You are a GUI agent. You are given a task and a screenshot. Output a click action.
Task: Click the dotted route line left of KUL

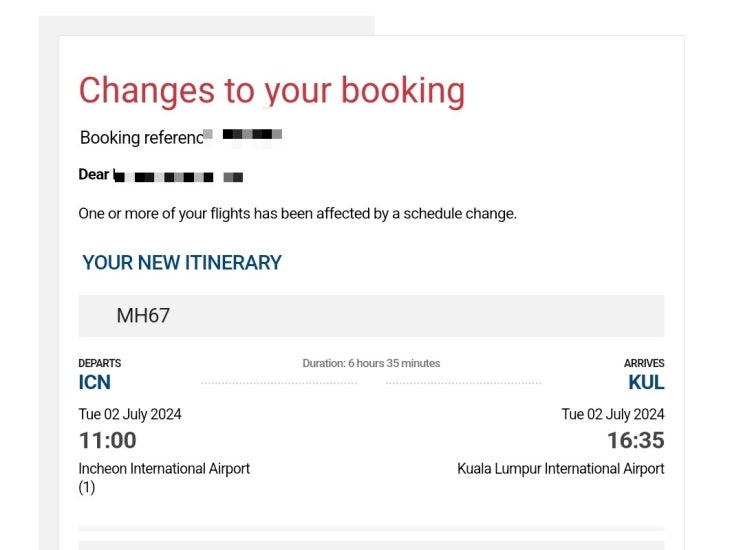[463, 383]
